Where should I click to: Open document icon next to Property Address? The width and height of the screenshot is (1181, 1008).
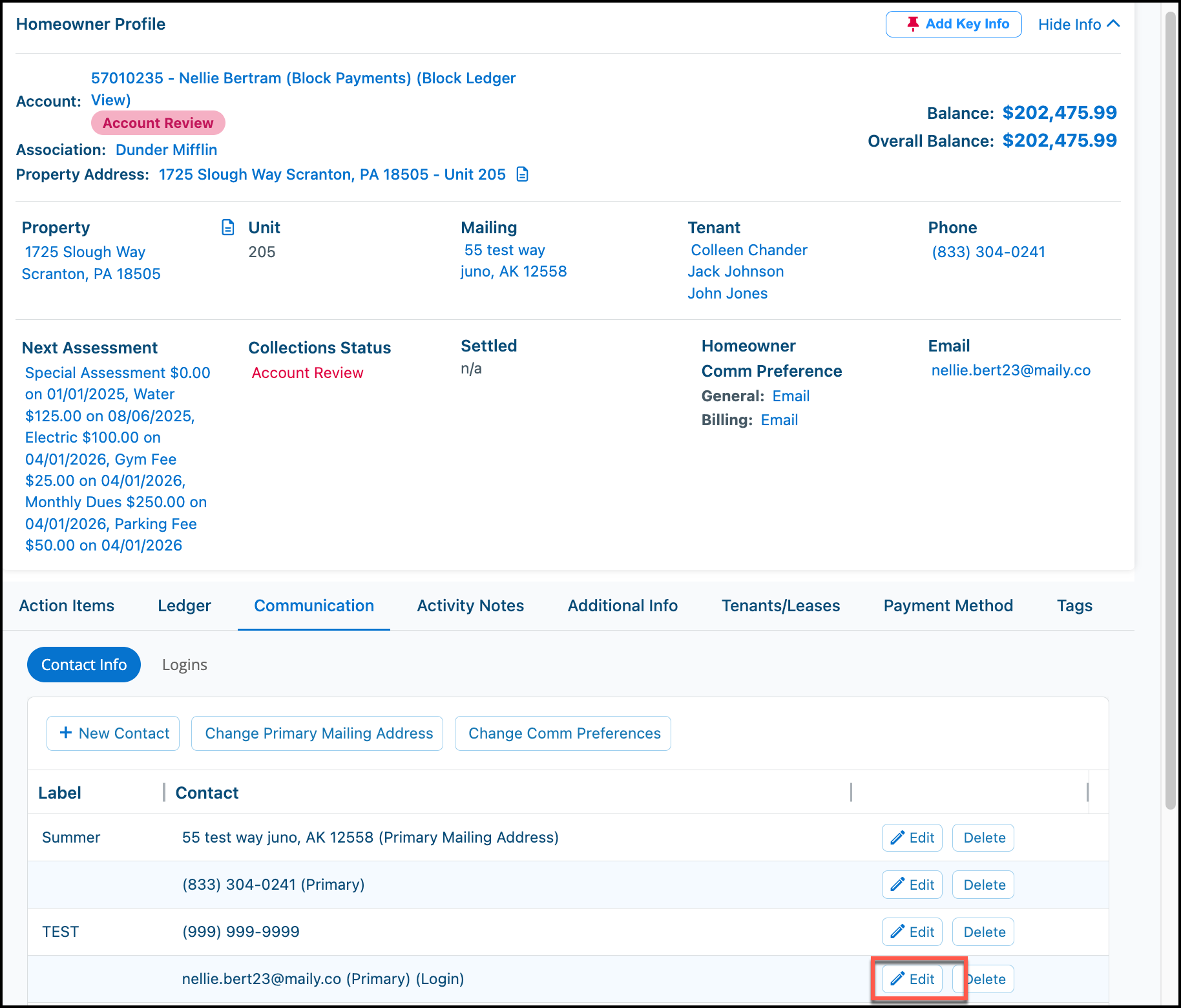click(x=523, y=174)
